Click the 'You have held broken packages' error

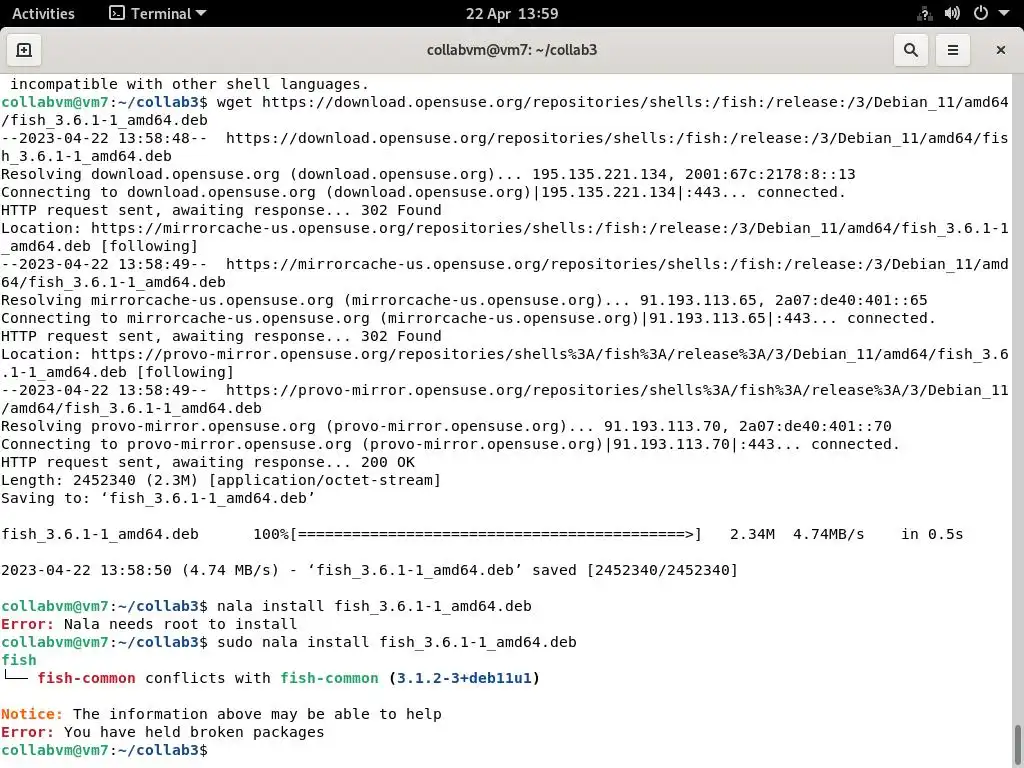[x=194, y=732]
